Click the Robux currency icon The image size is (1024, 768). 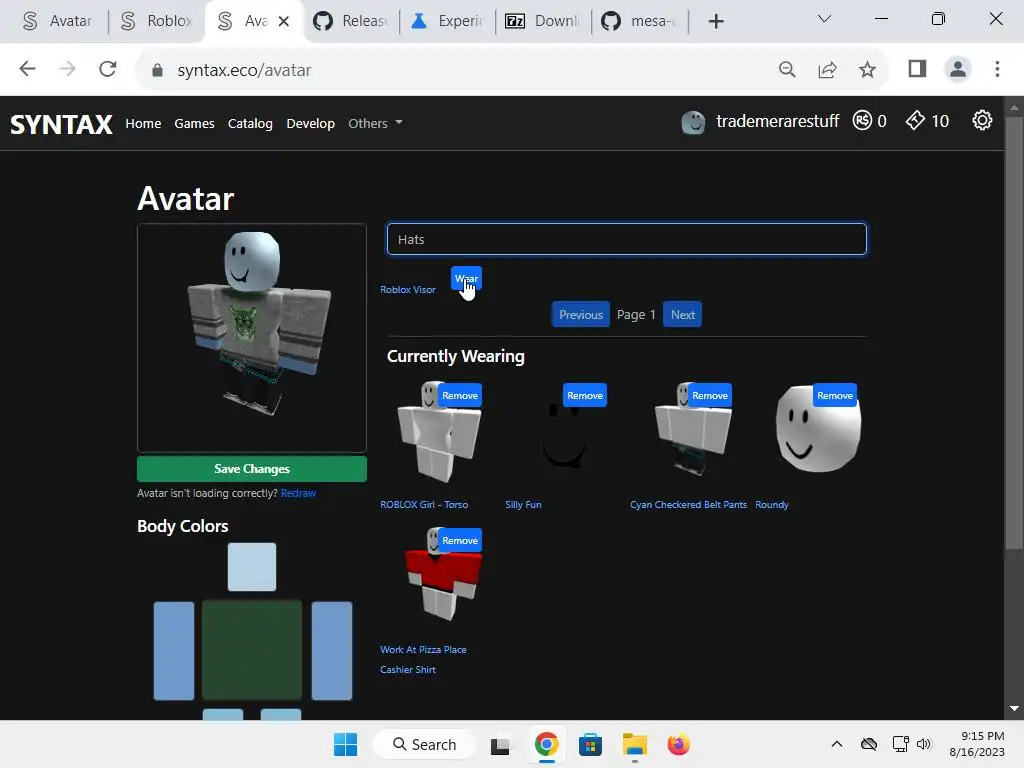pos(862,120)
